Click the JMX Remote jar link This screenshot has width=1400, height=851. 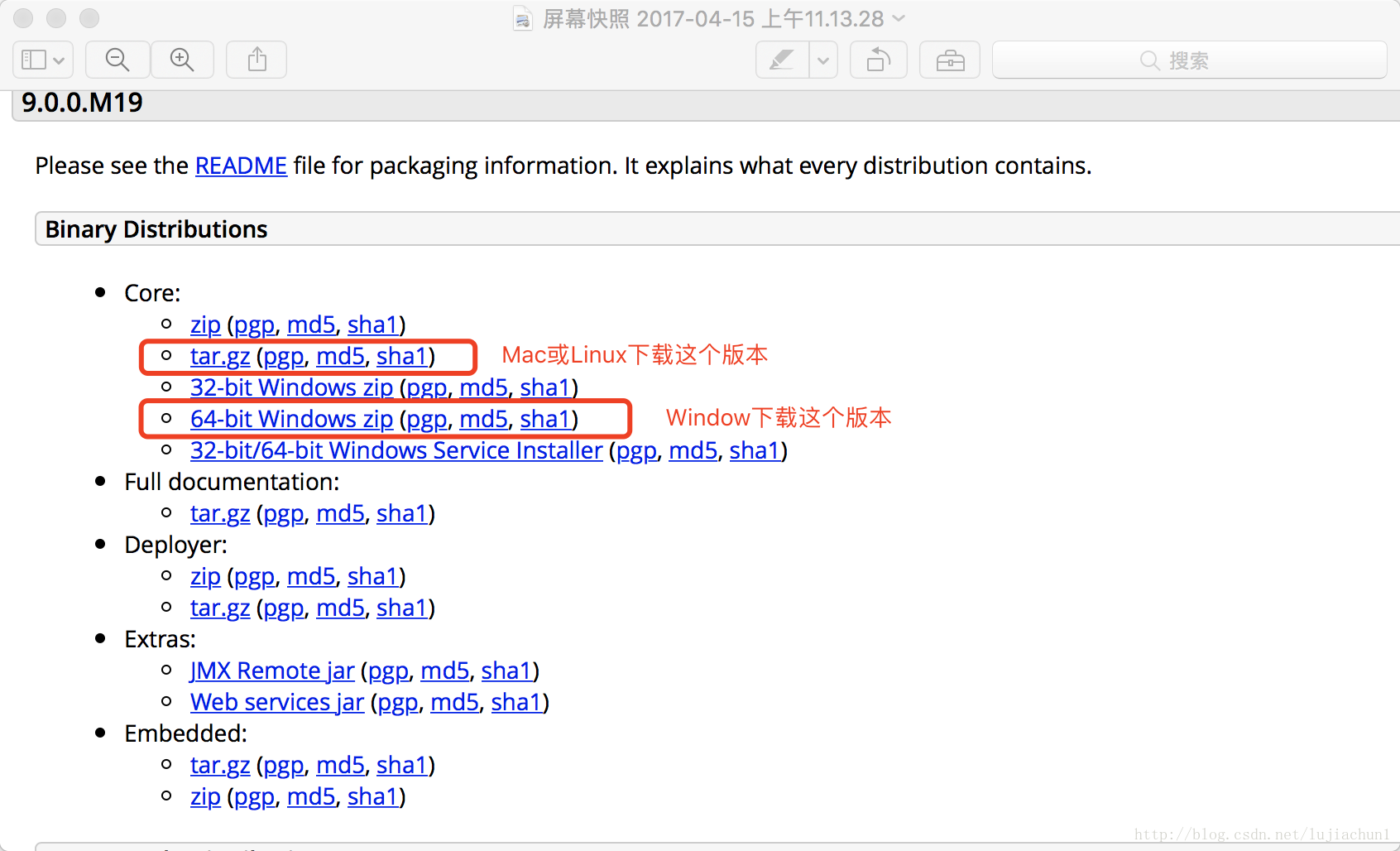[272, 671]
